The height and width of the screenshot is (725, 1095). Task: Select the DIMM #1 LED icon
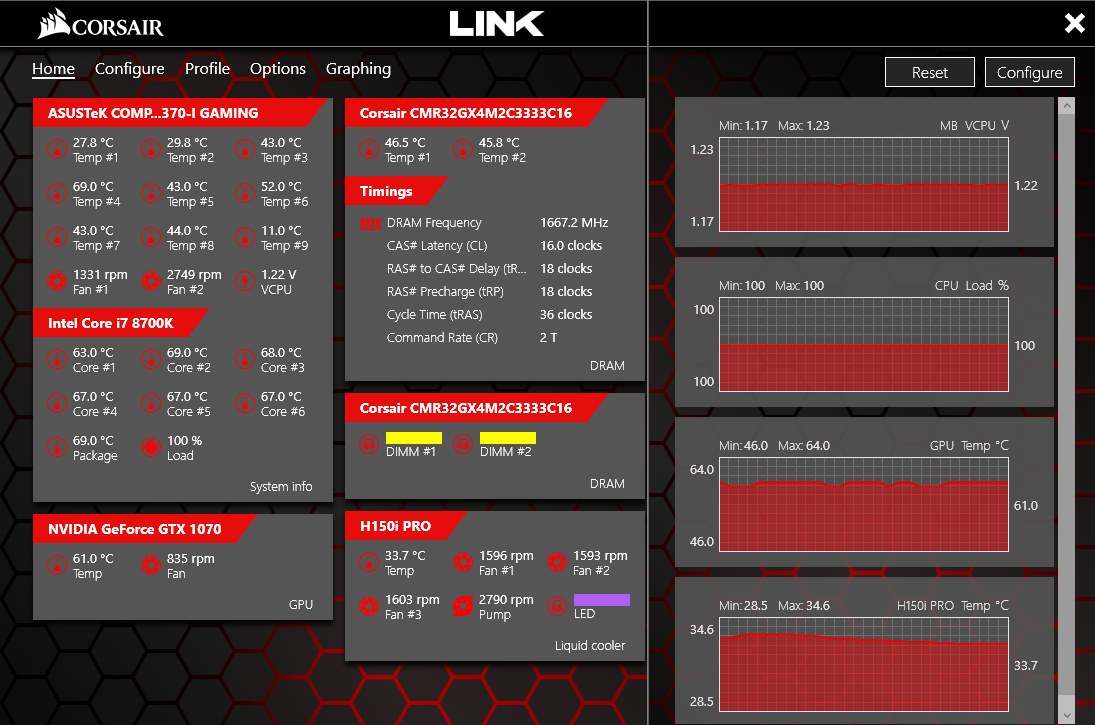[369, 444]
